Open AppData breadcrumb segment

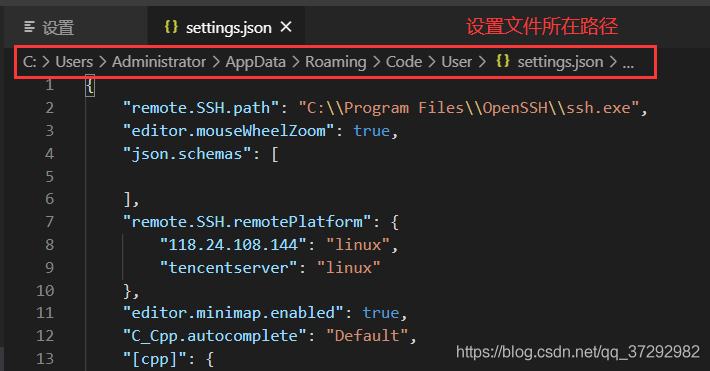click(255, 62)
